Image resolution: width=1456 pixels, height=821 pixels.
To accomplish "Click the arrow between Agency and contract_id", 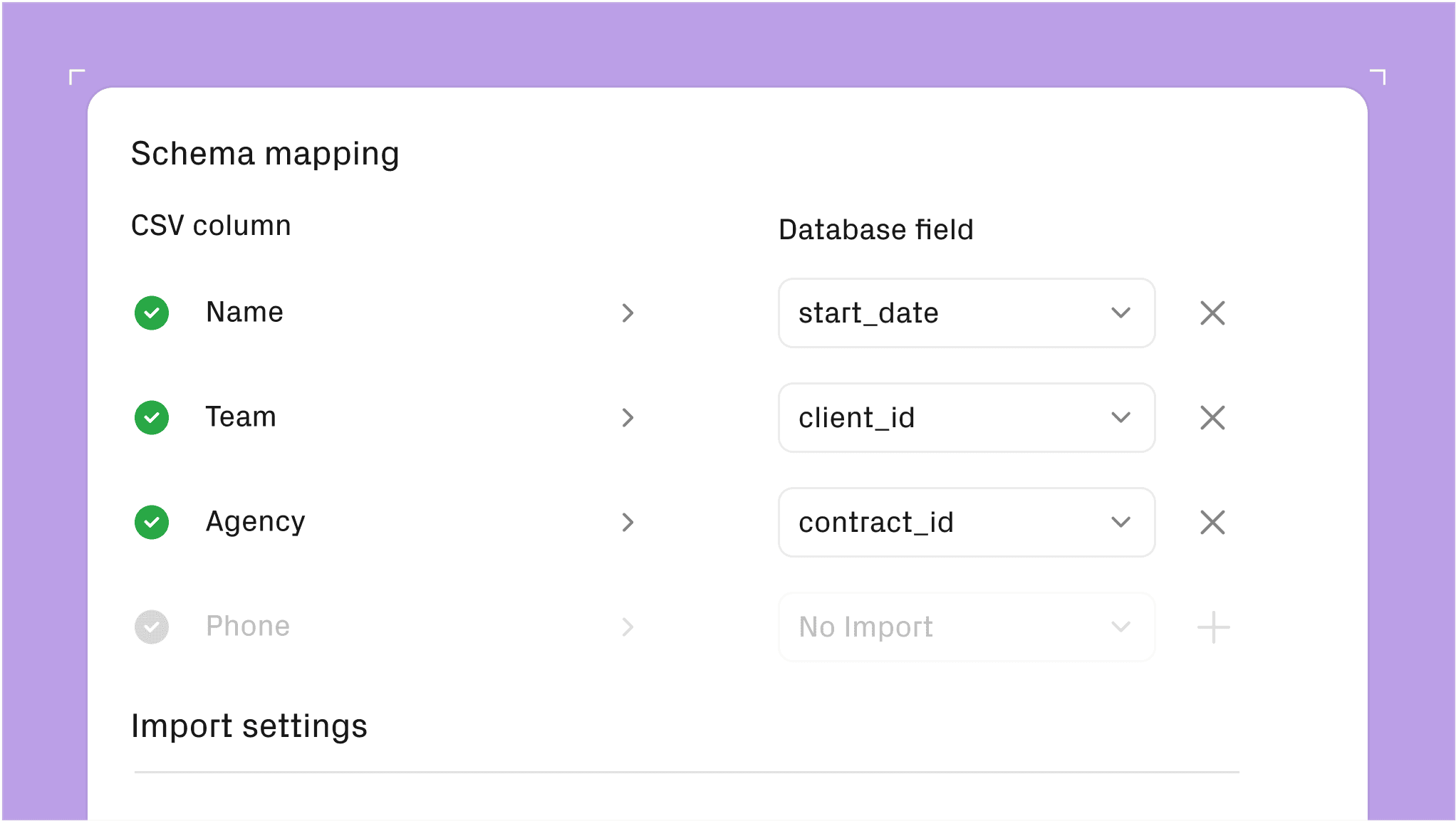I will (x=627, y=523).
